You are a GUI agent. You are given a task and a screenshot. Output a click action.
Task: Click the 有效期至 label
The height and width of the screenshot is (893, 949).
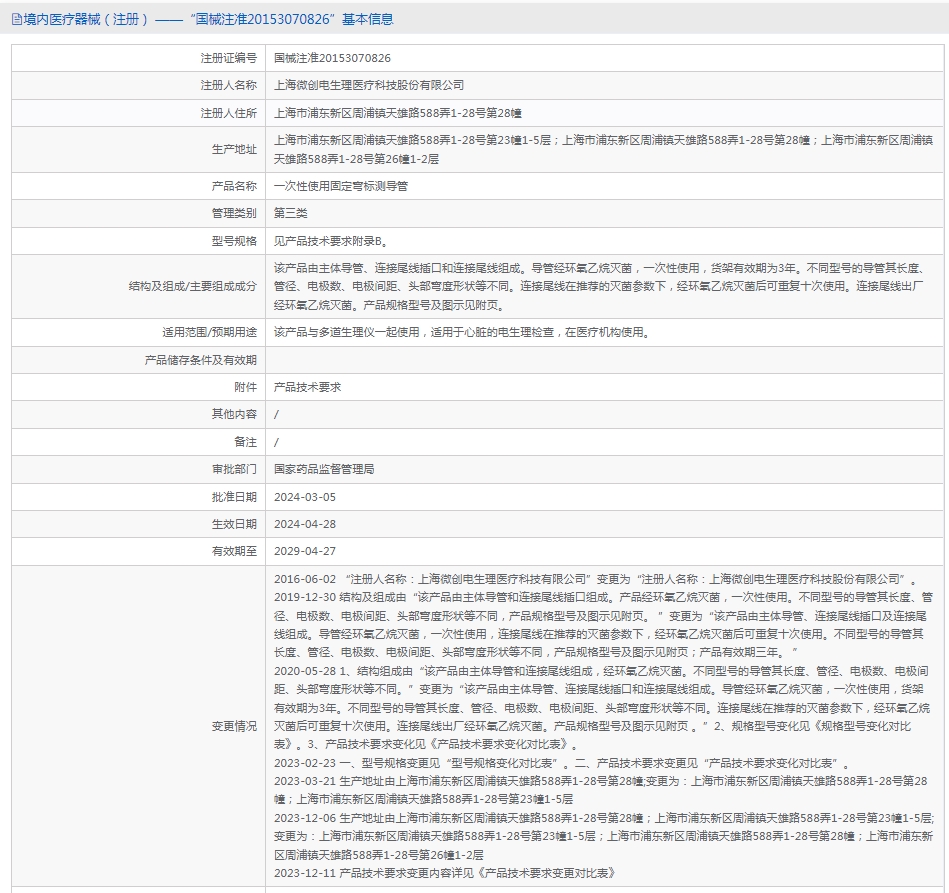click(234, 552)
